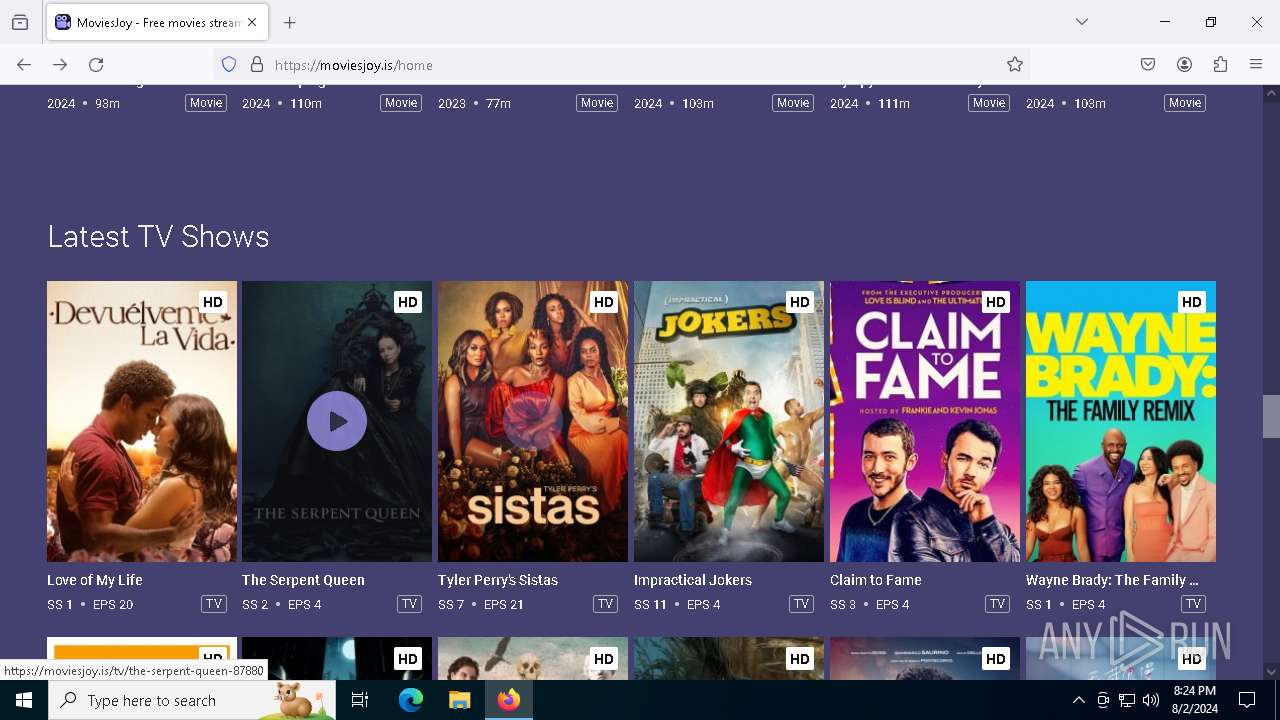Click scrollbar down arrow

[1271, 672]
